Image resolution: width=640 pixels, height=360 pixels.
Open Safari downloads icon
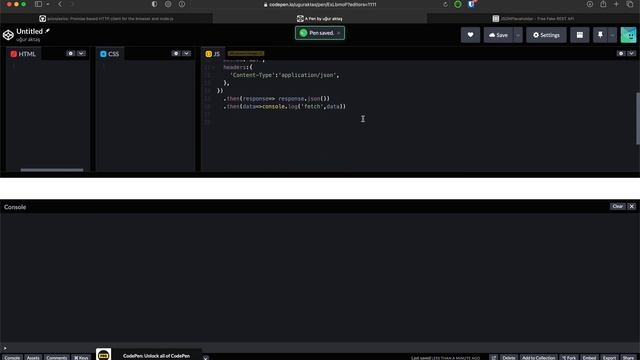click(589, 4)
